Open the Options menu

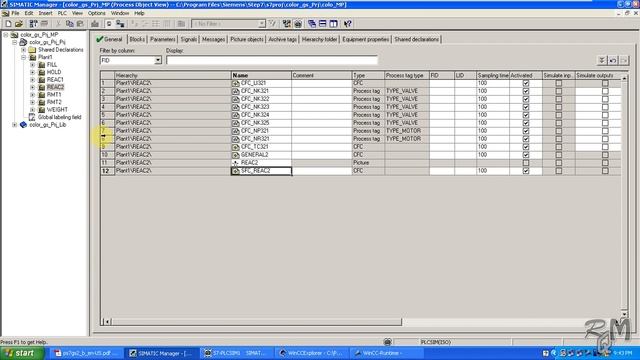coord(96,13)
